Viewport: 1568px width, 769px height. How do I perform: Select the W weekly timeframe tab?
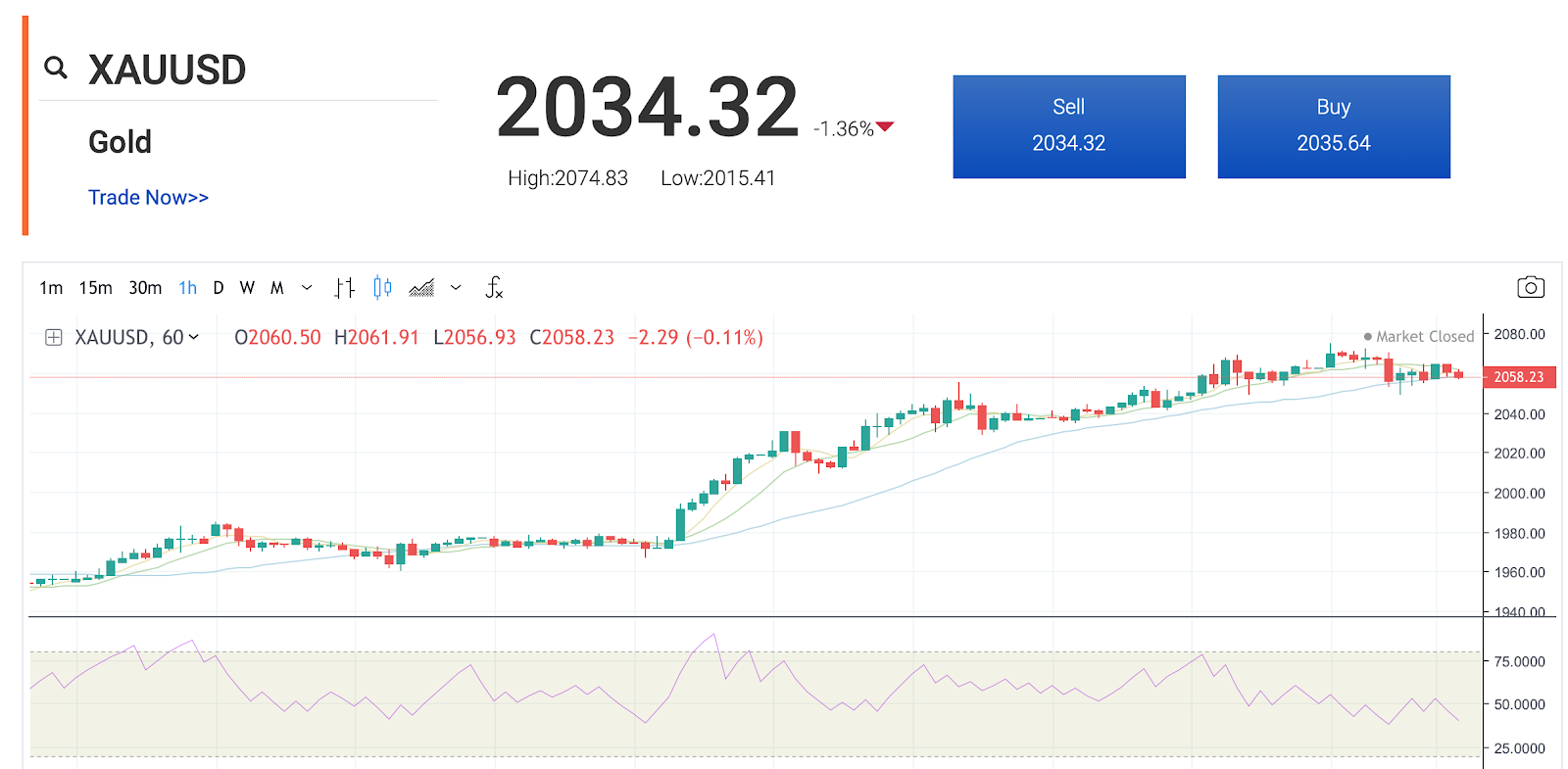[247, 288]
